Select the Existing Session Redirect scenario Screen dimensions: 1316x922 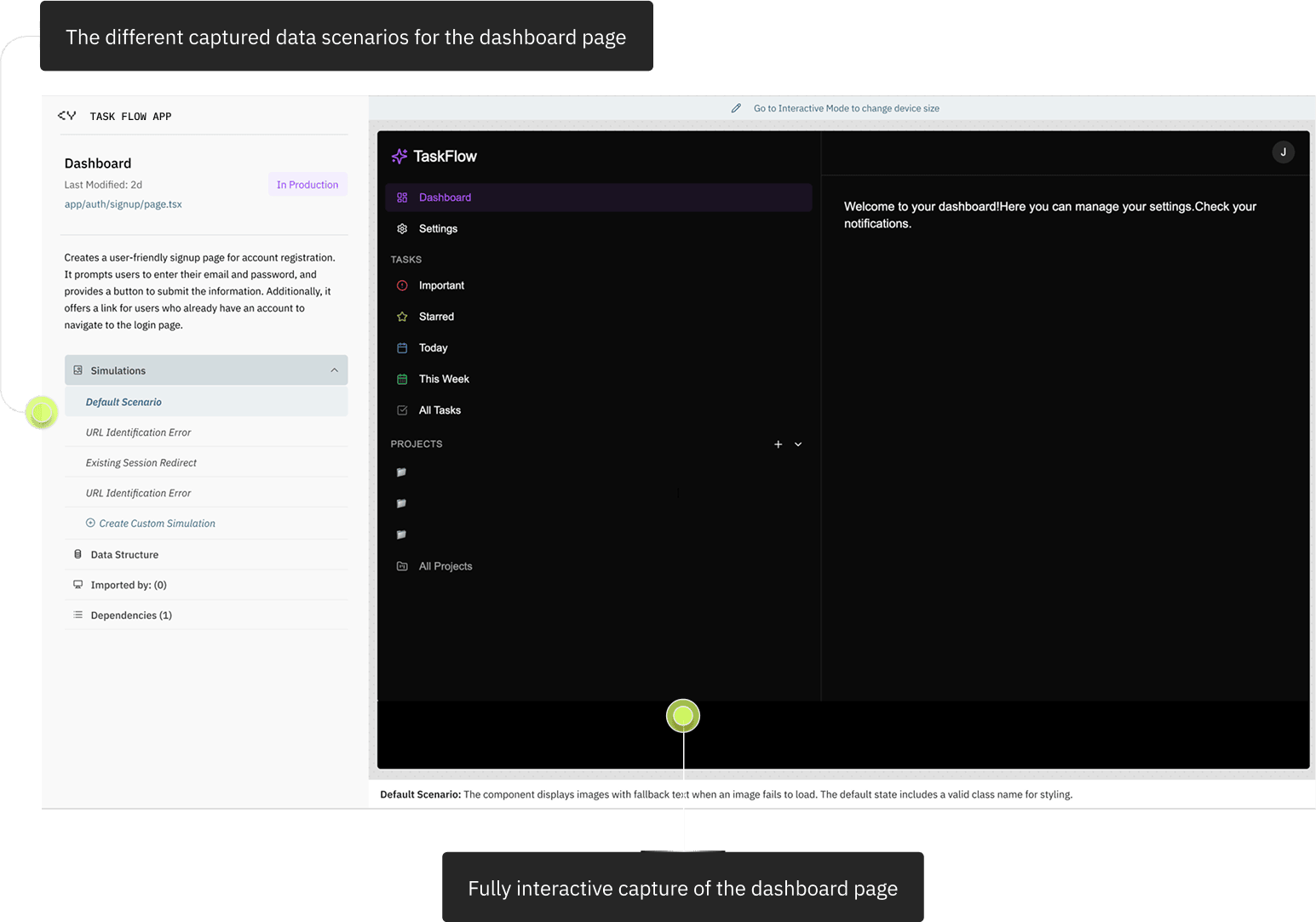tap(141, 463)
